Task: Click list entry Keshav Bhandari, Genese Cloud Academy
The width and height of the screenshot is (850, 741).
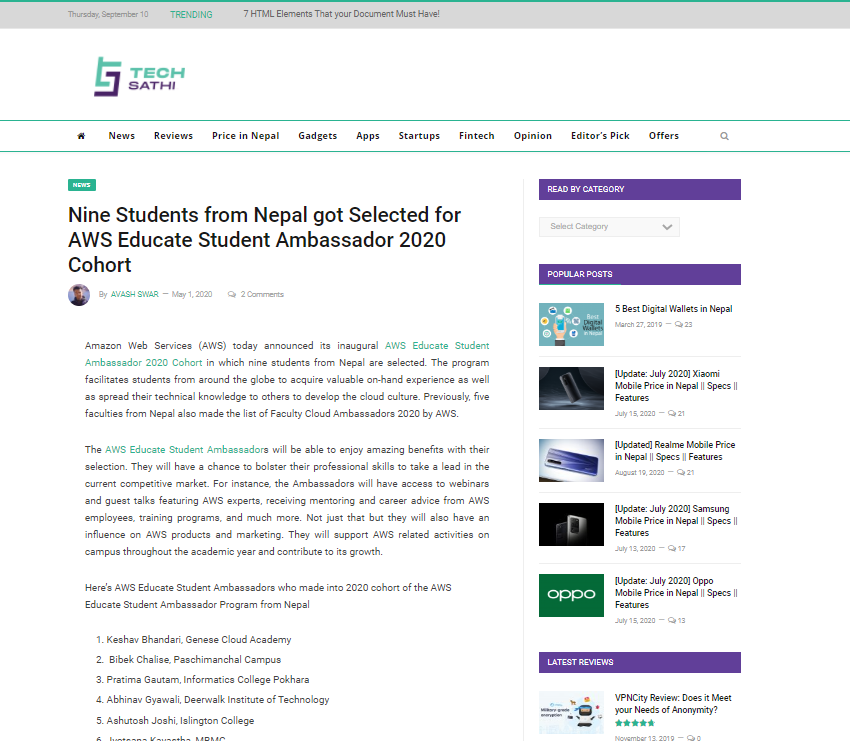Action: click(199, 640)
